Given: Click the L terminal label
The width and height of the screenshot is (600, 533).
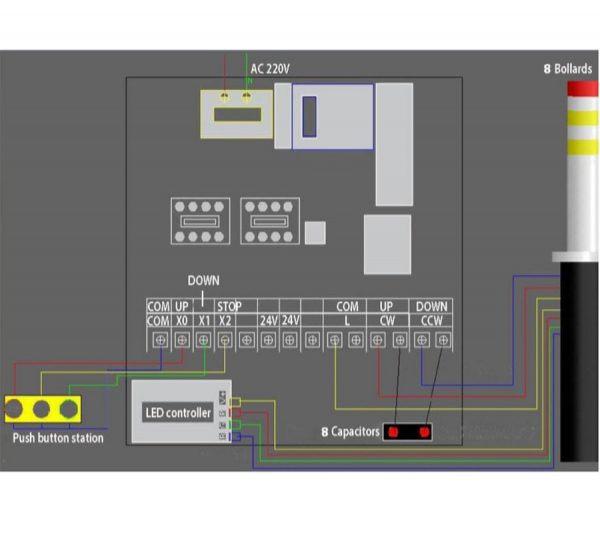Looking at the screenshot, I should [347, 321].
